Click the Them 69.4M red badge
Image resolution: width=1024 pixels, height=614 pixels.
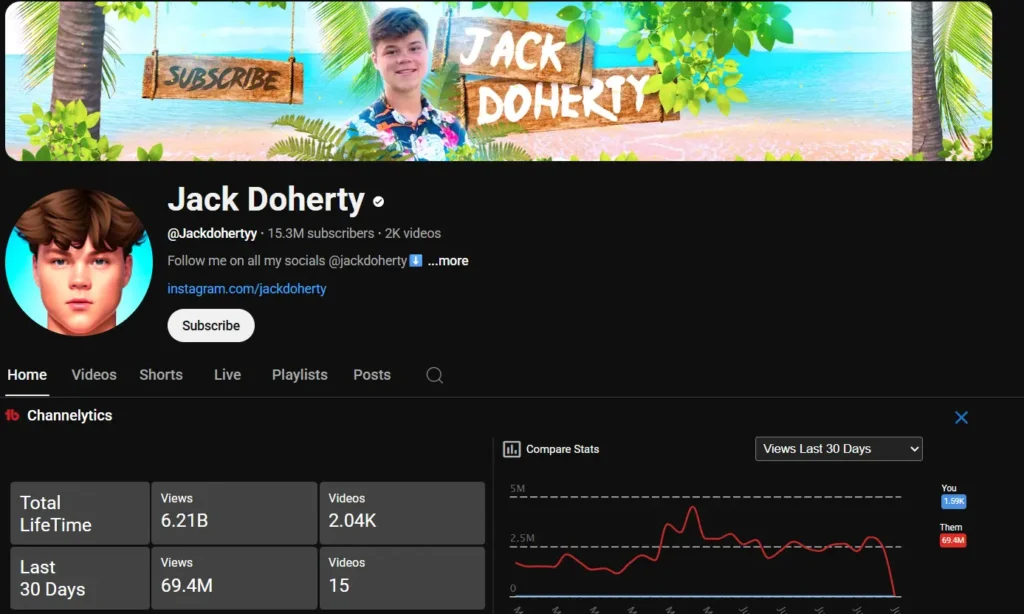point(953,540)
